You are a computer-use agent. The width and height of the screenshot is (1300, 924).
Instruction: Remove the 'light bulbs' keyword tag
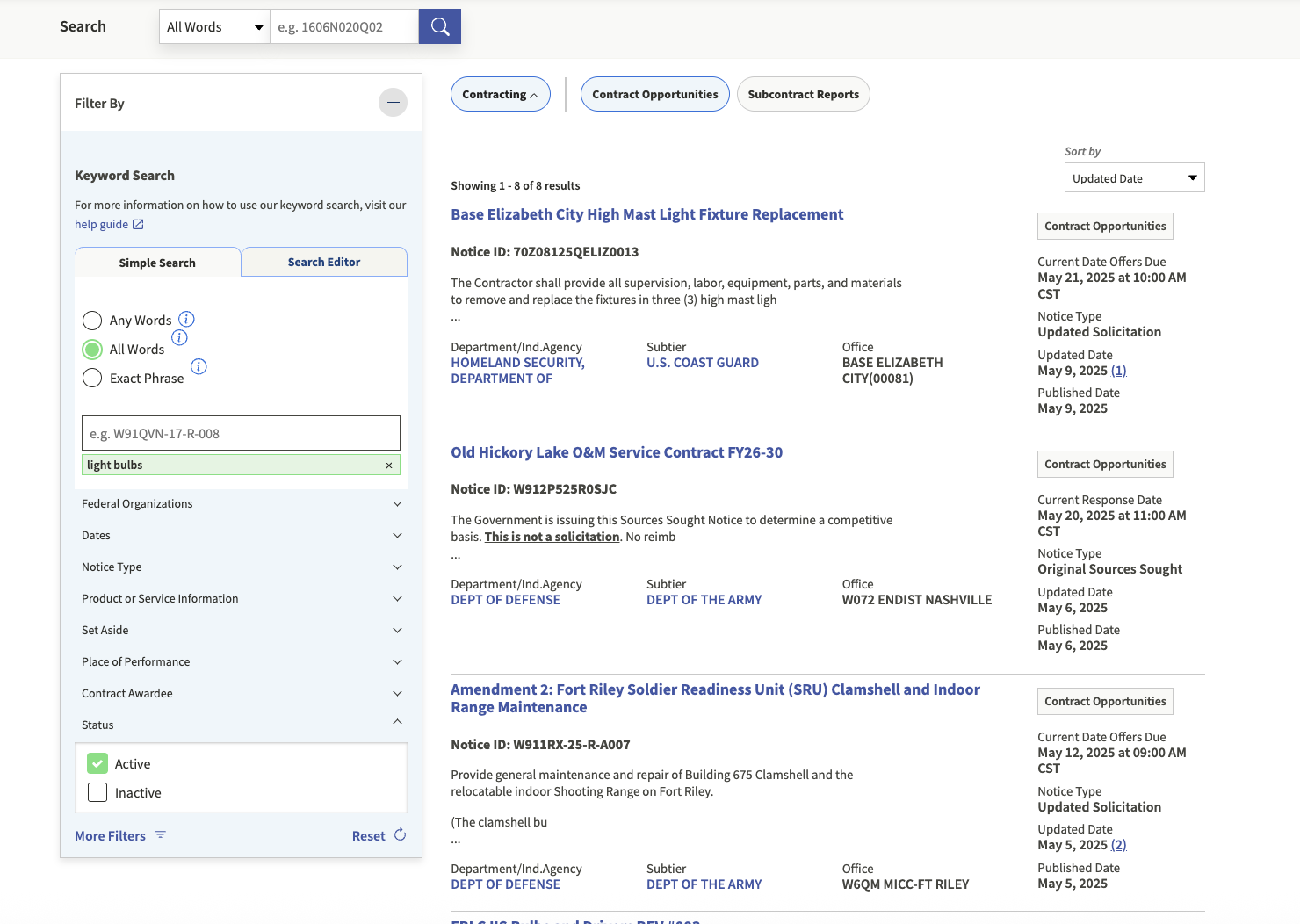(x=389, y=466)
